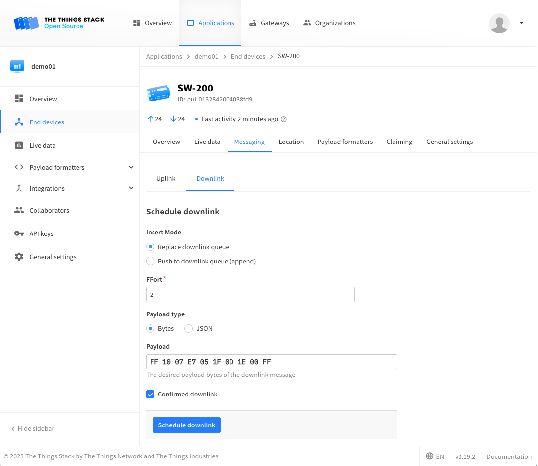The width and height of the screenshot is (538, 466).
Task: Select JSON payload type
Action: click(x=188, y=328)
